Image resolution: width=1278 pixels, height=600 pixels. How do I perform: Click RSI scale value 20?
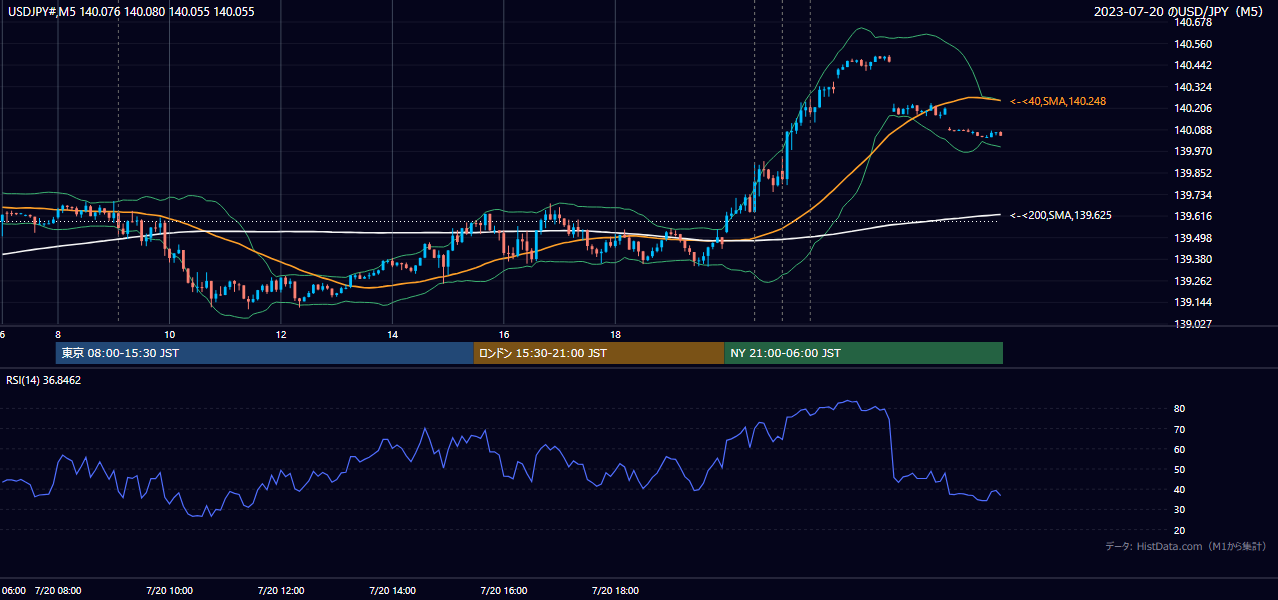click(1180, 530)
